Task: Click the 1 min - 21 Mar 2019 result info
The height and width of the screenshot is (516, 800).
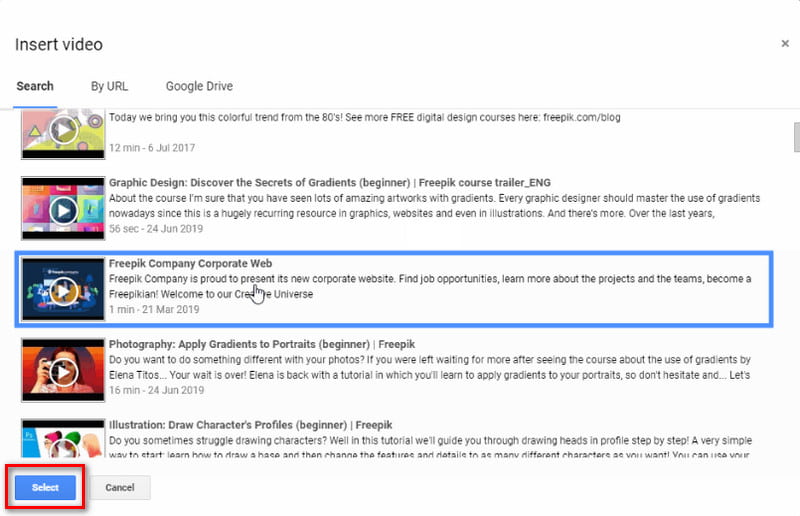Action: (x=154, y=309)
